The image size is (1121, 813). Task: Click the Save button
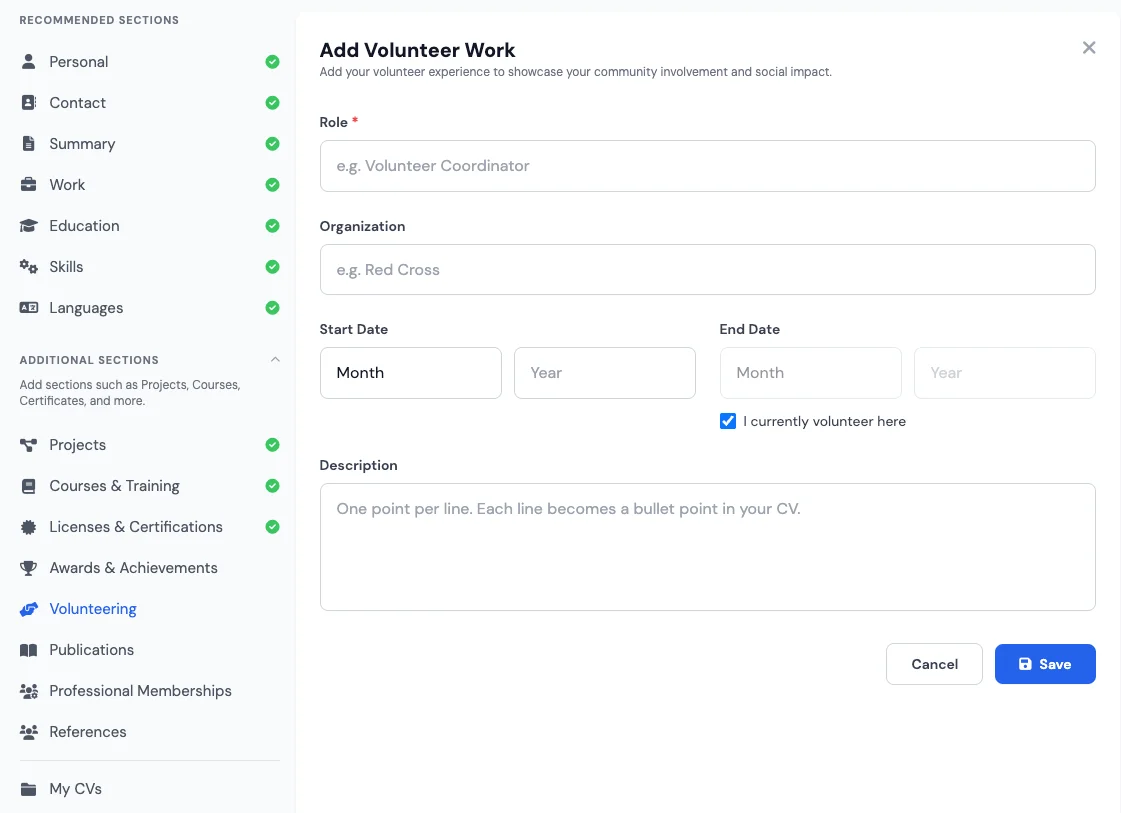(1045, 664)
